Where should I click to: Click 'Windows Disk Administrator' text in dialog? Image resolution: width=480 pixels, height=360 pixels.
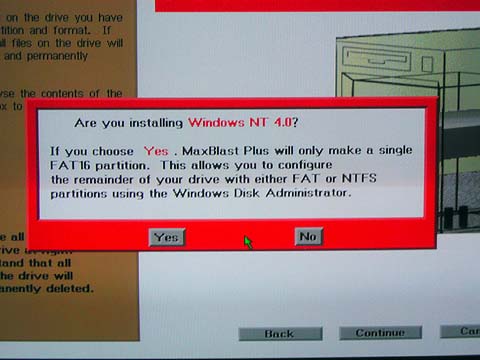coord(261,193)
